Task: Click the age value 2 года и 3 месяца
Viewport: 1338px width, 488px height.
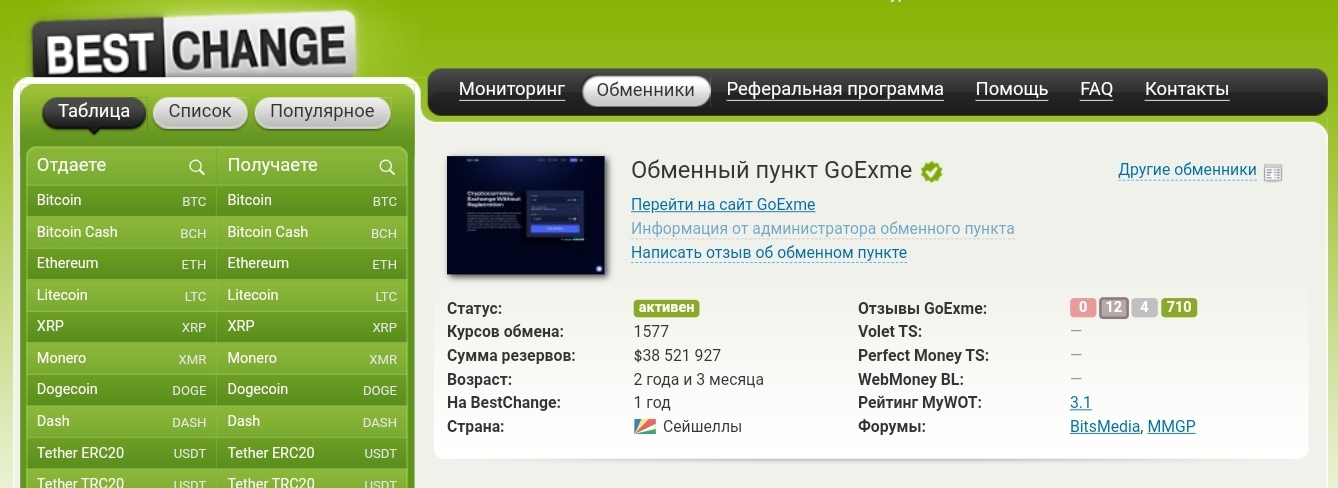Action: tap(699, 380)
